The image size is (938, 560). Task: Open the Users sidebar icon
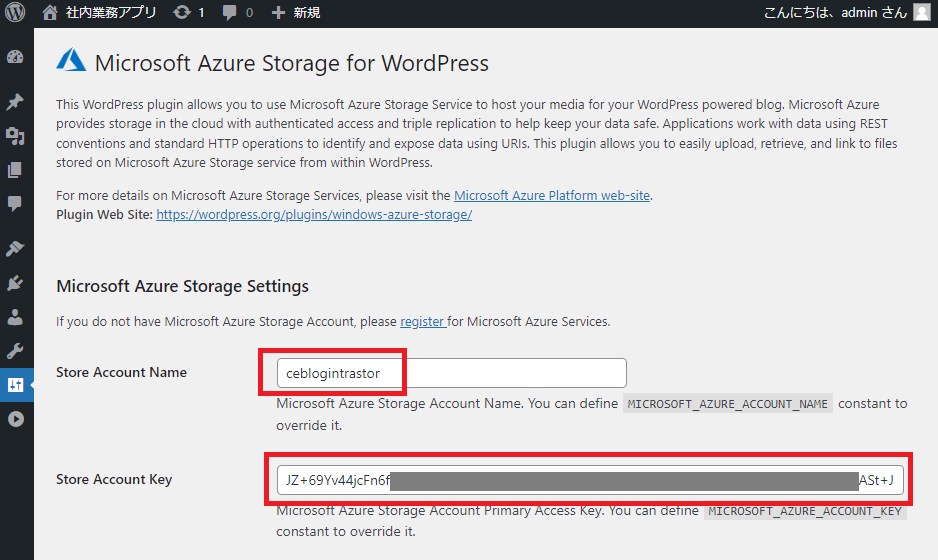click(x=15, y=316)
